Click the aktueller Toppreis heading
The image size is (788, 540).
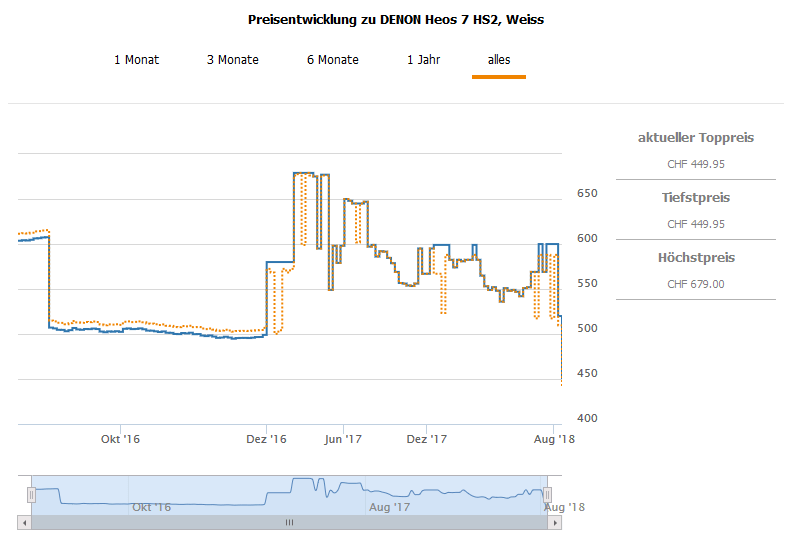(696, 138)
